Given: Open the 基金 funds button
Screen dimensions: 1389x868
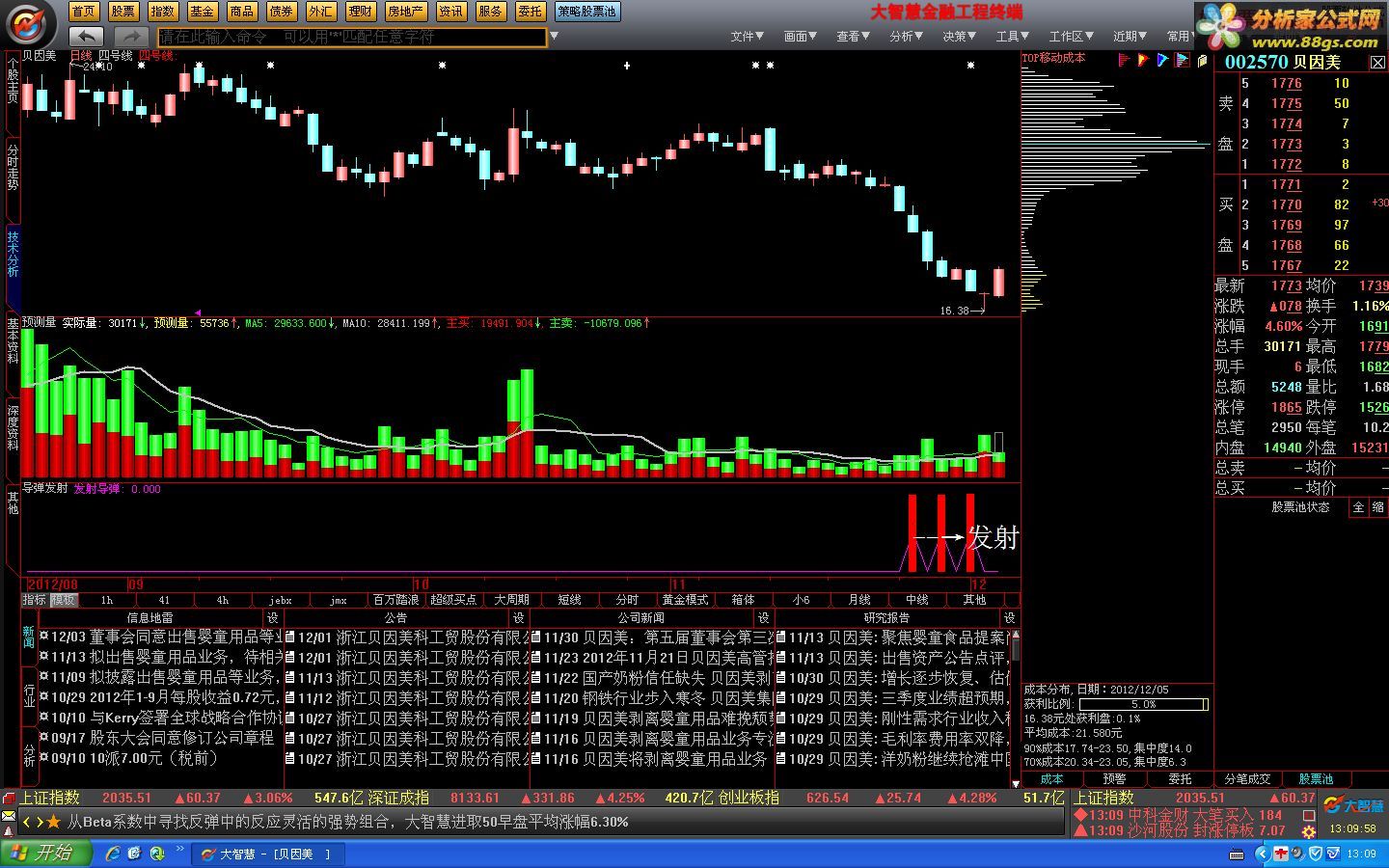Looking at the screenshot, I should point(203,12).
